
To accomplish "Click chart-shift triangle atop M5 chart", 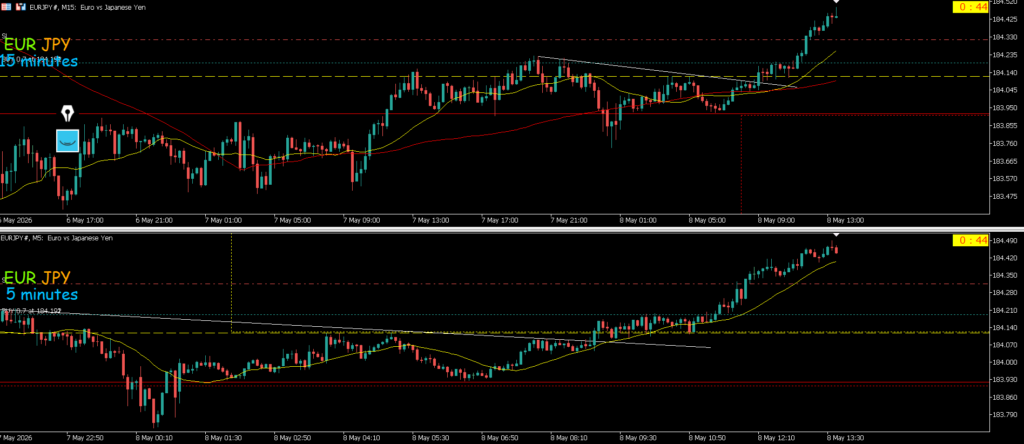I will click(x=837, y=234).
